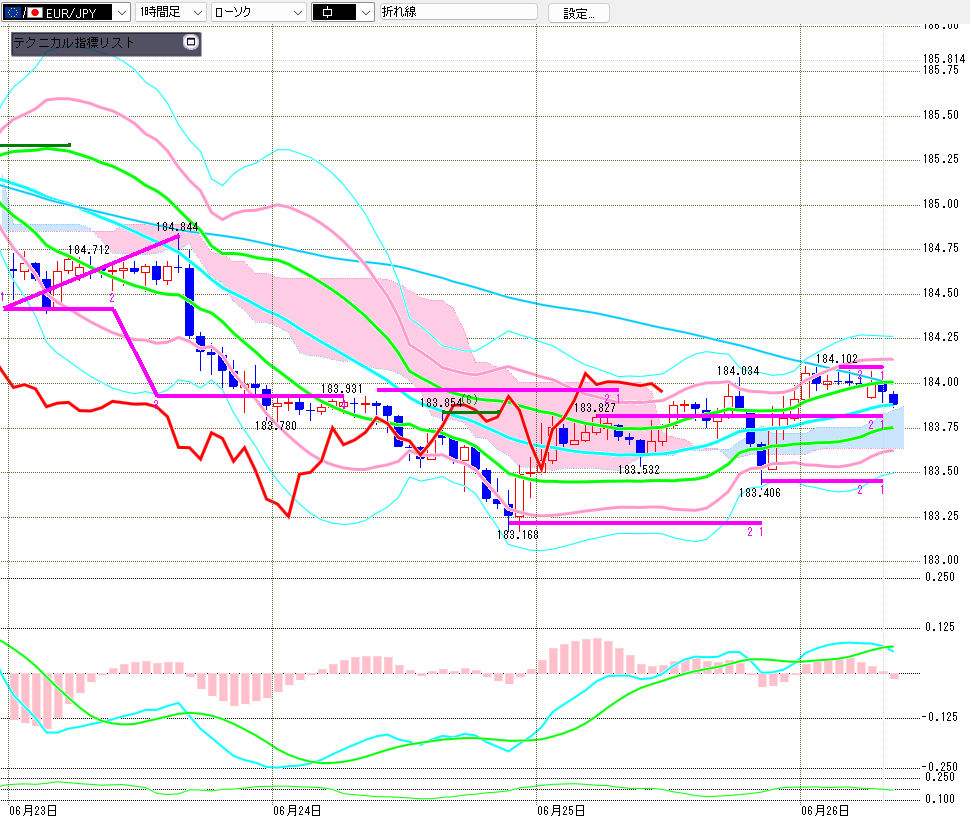Click the 184.712 price label
The height and width of the screenshot is (818, 970).
coord(88,250)
